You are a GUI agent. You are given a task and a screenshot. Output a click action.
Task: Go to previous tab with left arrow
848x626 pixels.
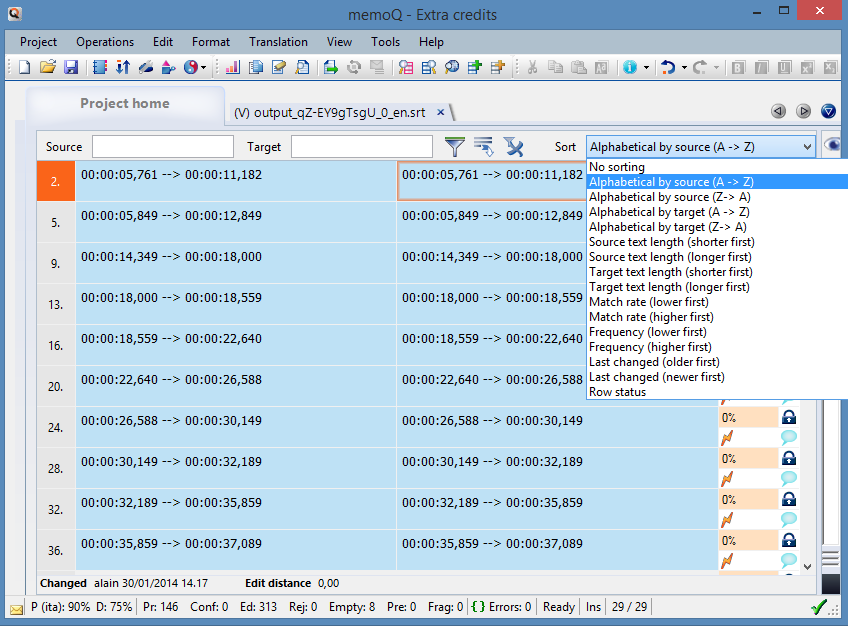click(x=778, y=111)
